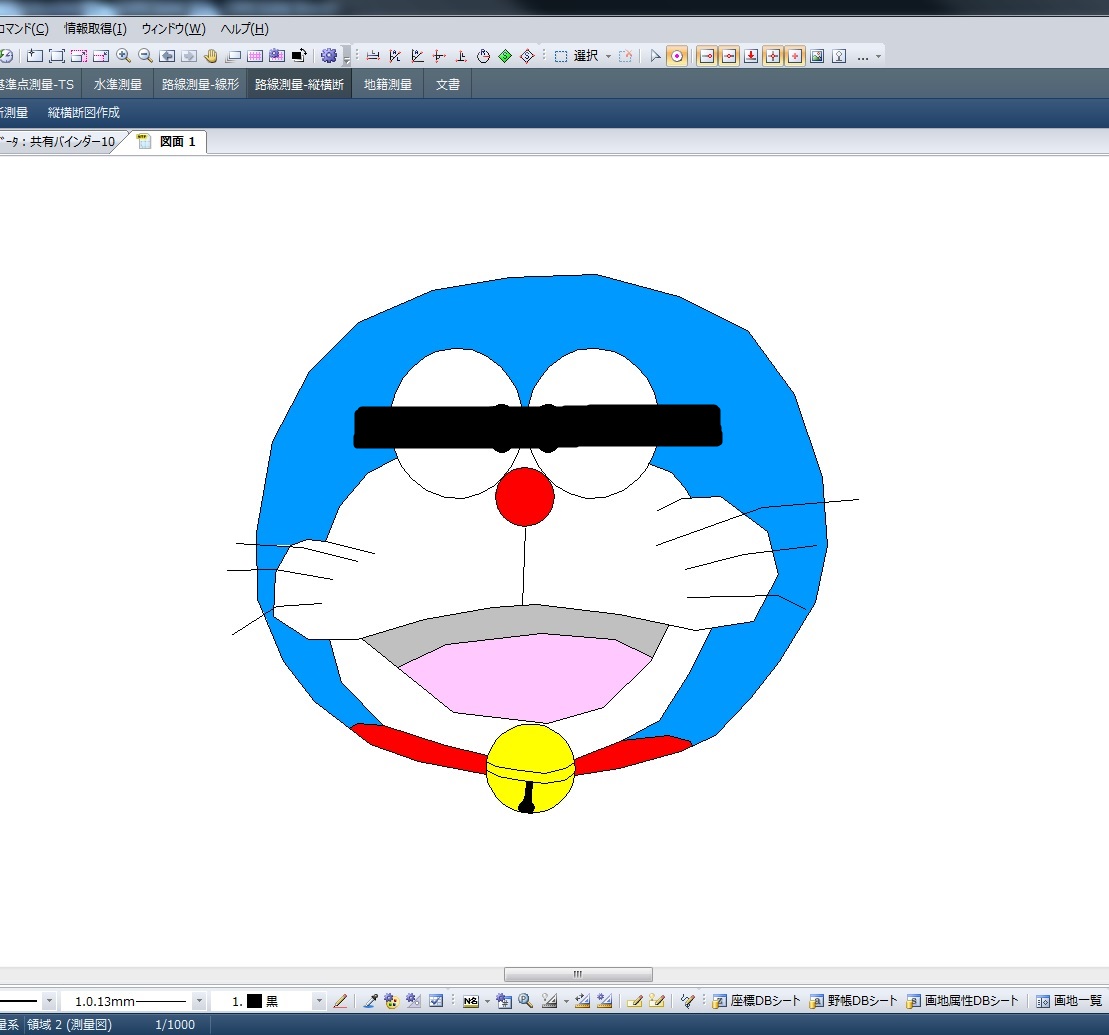This screenshot has height=1035, width=1109.
Task: Click the 領域 2 (測量図) status bar entry
Action: click(69, 1024)
